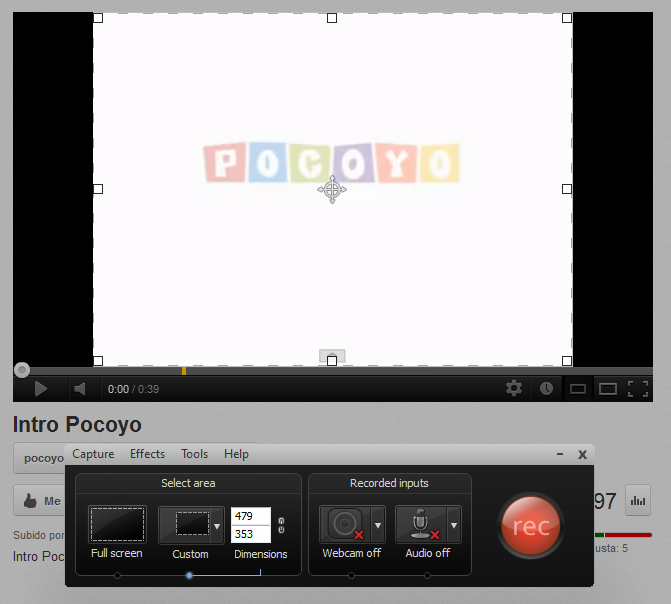
Task: Open the Tools menu
Action: click(x=194, y=454)
